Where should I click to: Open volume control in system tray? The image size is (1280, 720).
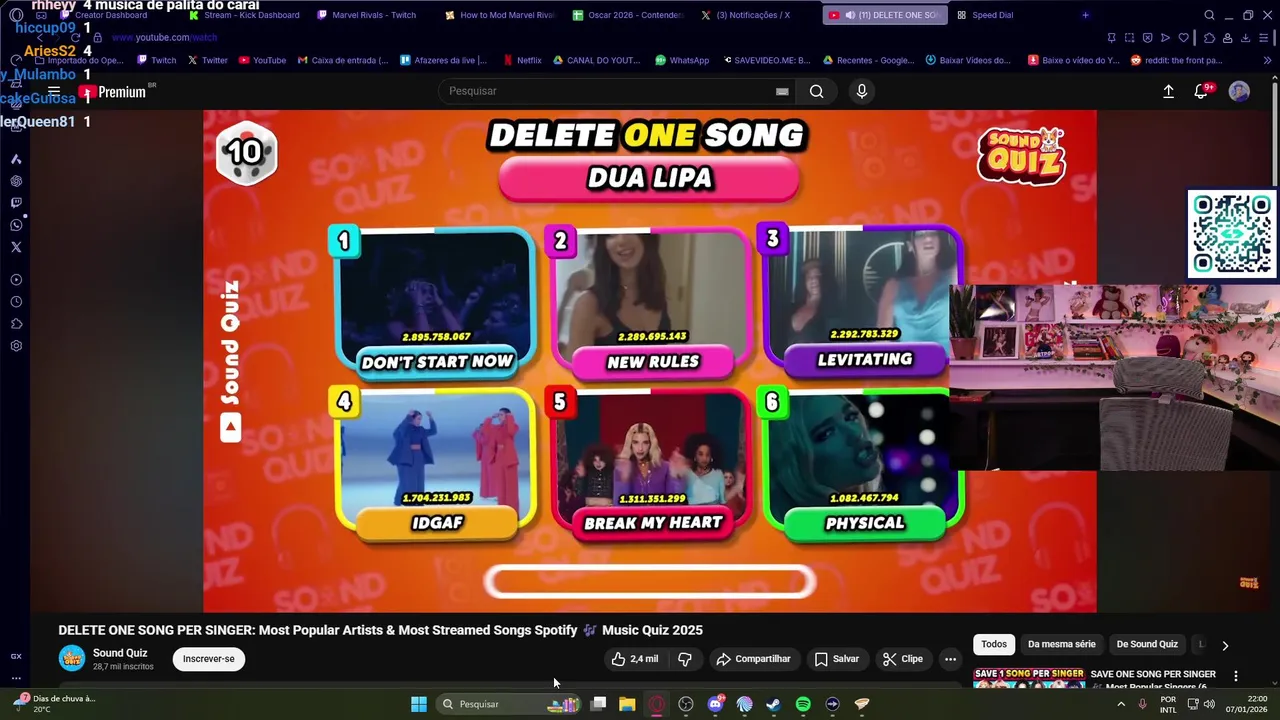tap(1209, 704)
